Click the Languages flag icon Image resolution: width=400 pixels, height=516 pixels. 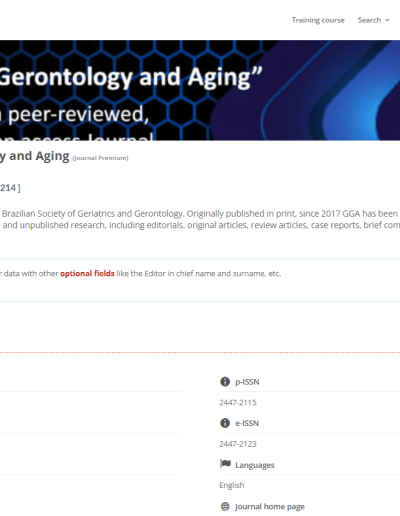(x=225, y=464)
